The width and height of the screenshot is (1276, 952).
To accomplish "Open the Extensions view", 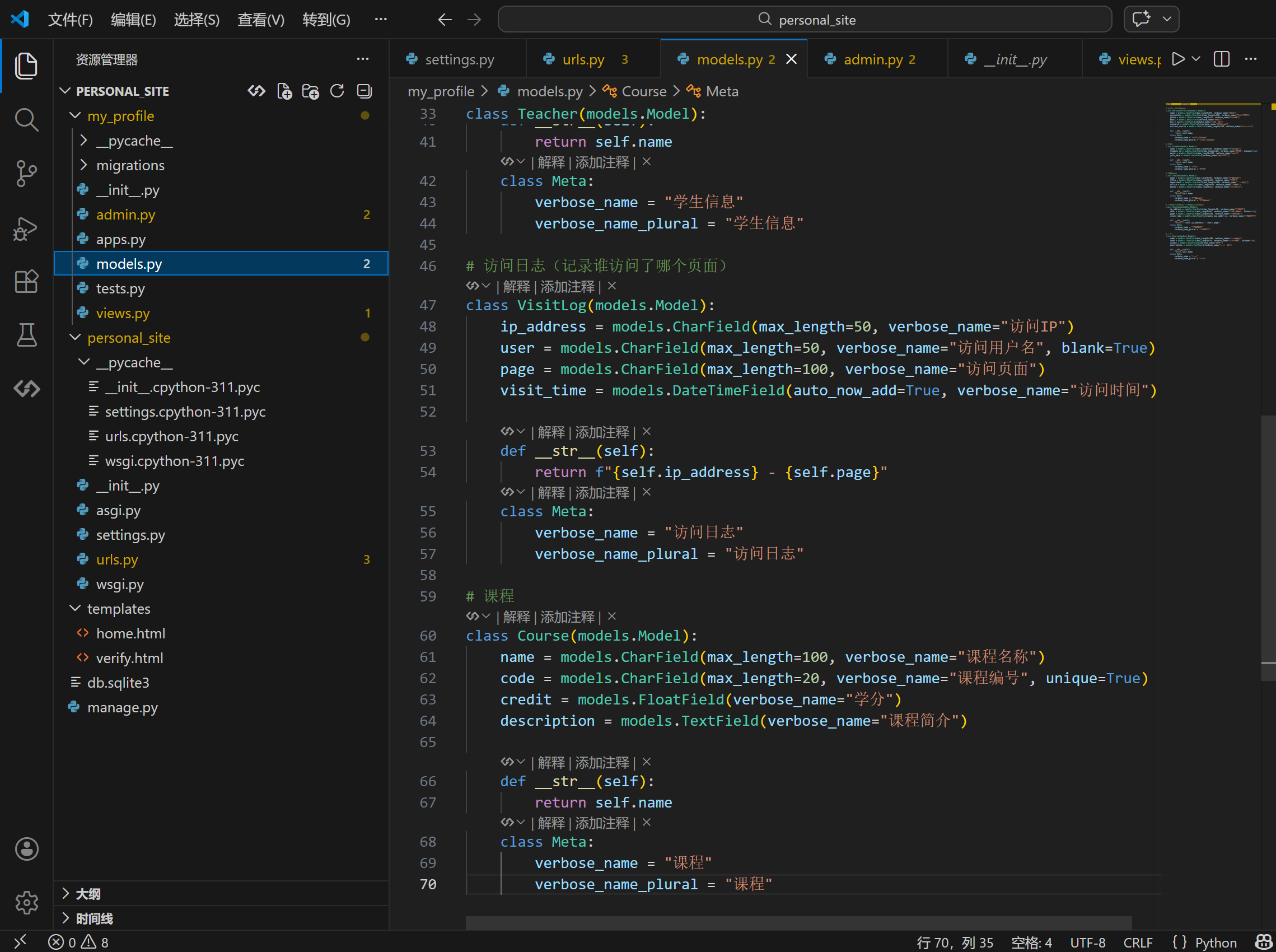I will click(x=26, y=282).
